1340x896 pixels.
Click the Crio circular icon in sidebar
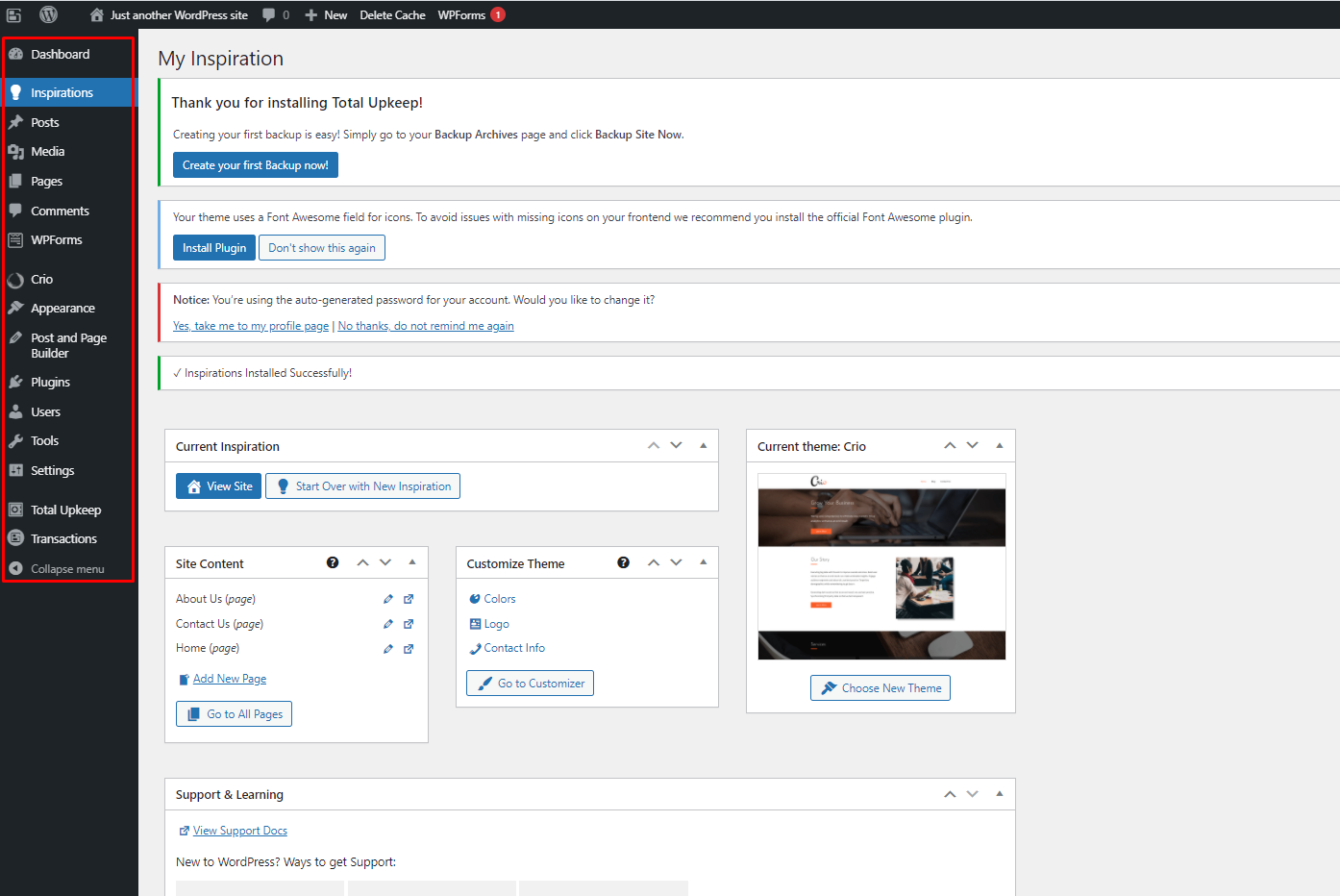(x=15, y=280)
